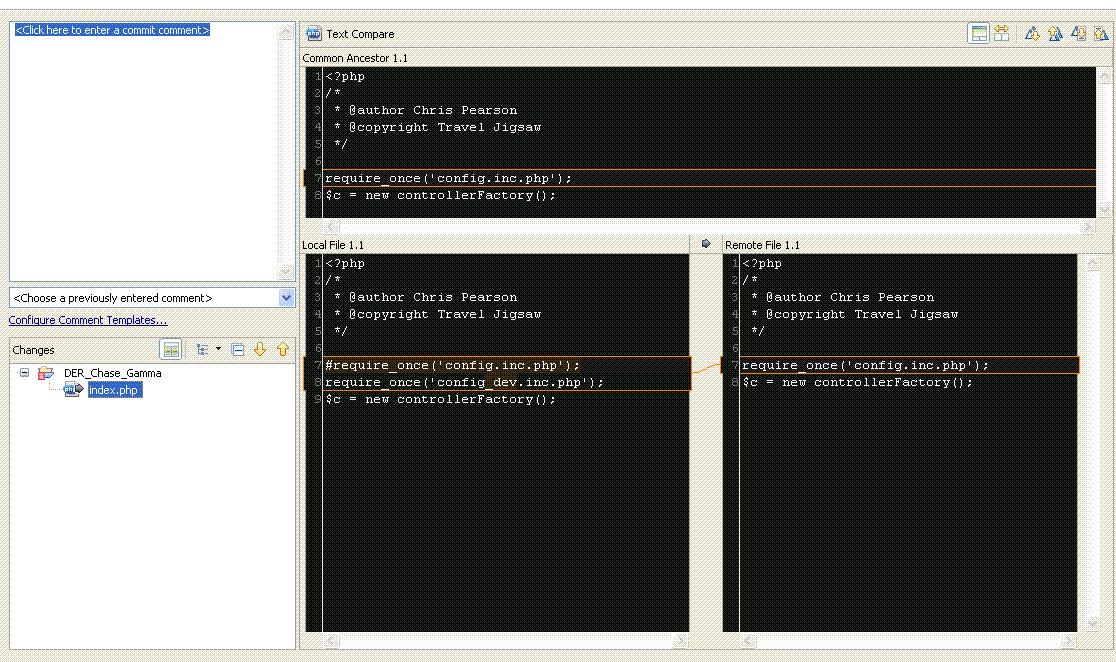The height and width of the screenshot is (662, 1116).
Task: Click @author Chris Pearson in Remote File
Action: pyautogui.click(x=850, y=297)
